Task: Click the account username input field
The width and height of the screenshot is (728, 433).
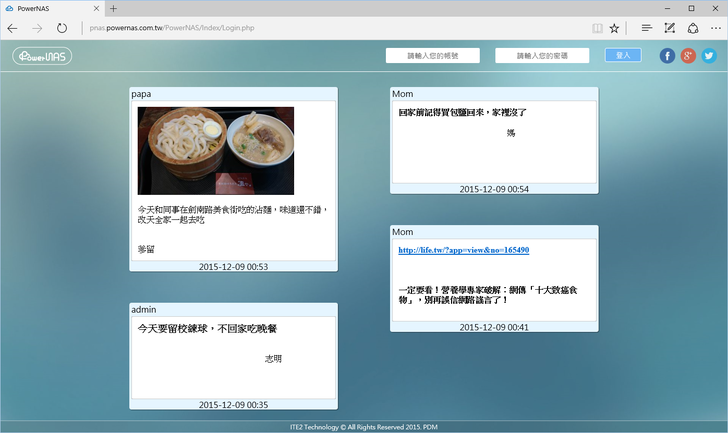Action: 432,56
